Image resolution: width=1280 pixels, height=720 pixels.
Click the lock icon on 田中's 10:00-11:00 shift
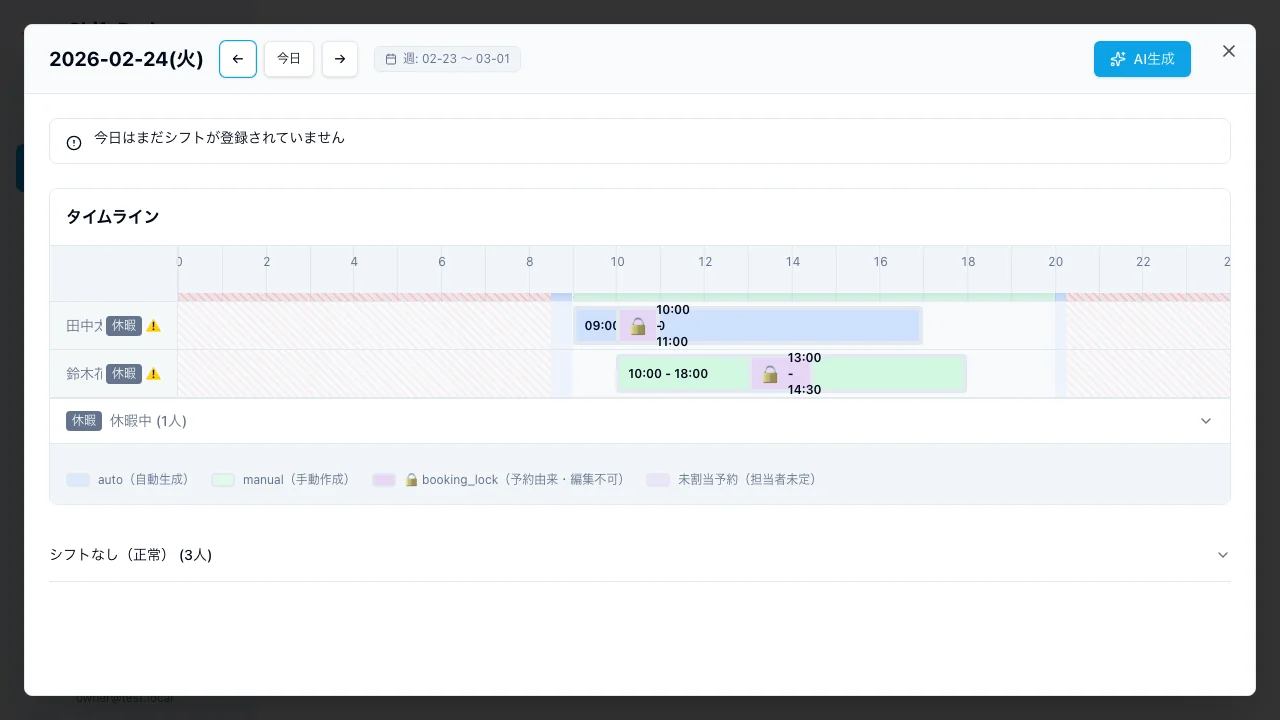click(x=638, y=325)
